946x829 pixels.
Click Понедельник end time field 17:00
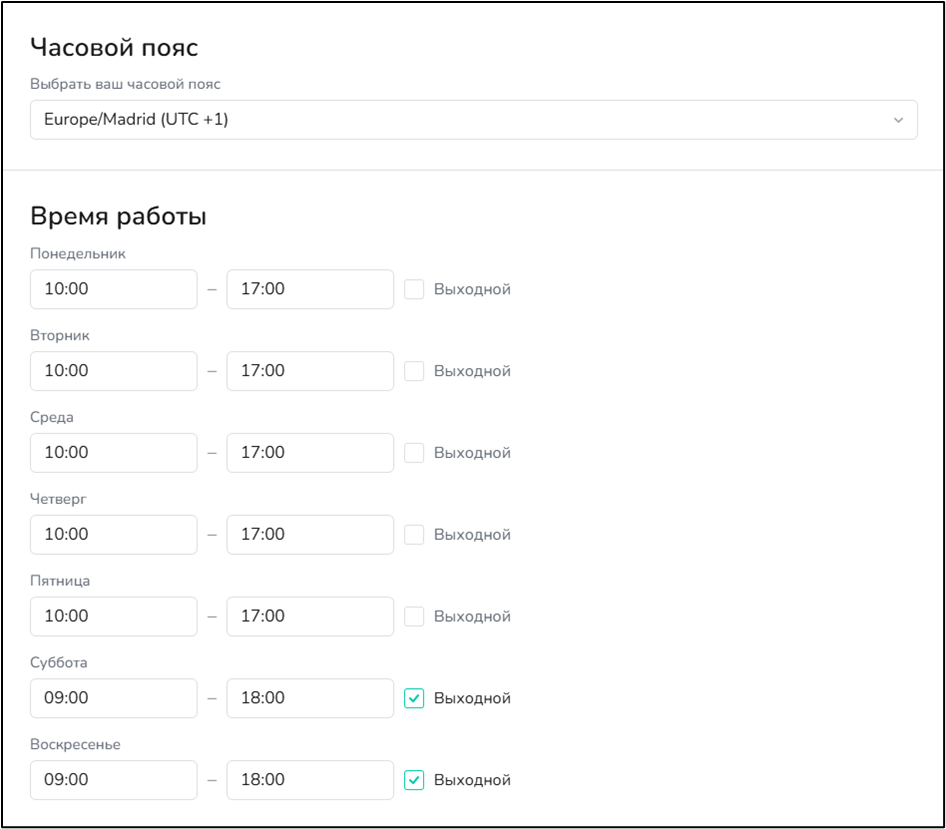(310, 289)
